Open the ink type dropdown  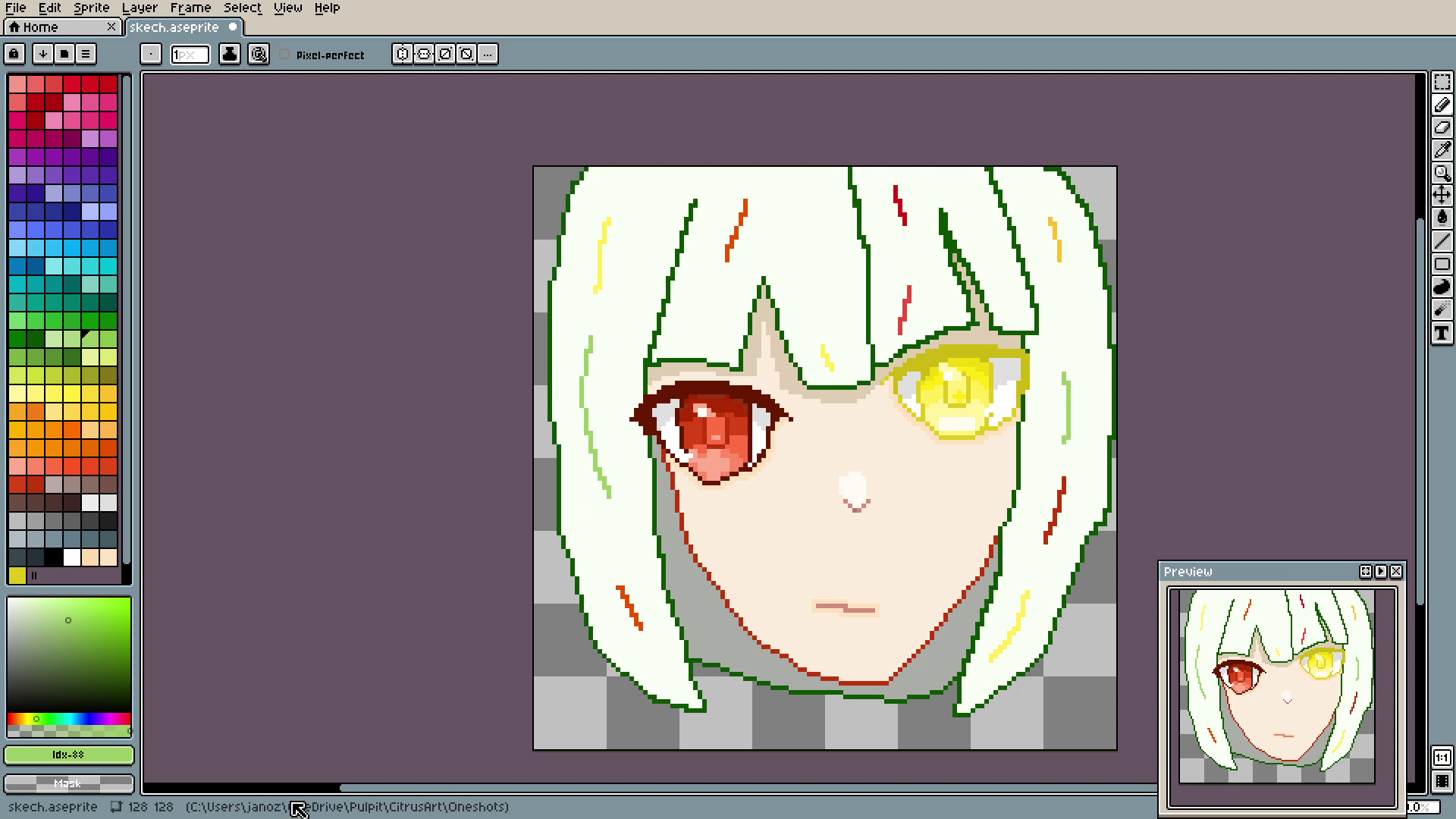coord(230,54)
